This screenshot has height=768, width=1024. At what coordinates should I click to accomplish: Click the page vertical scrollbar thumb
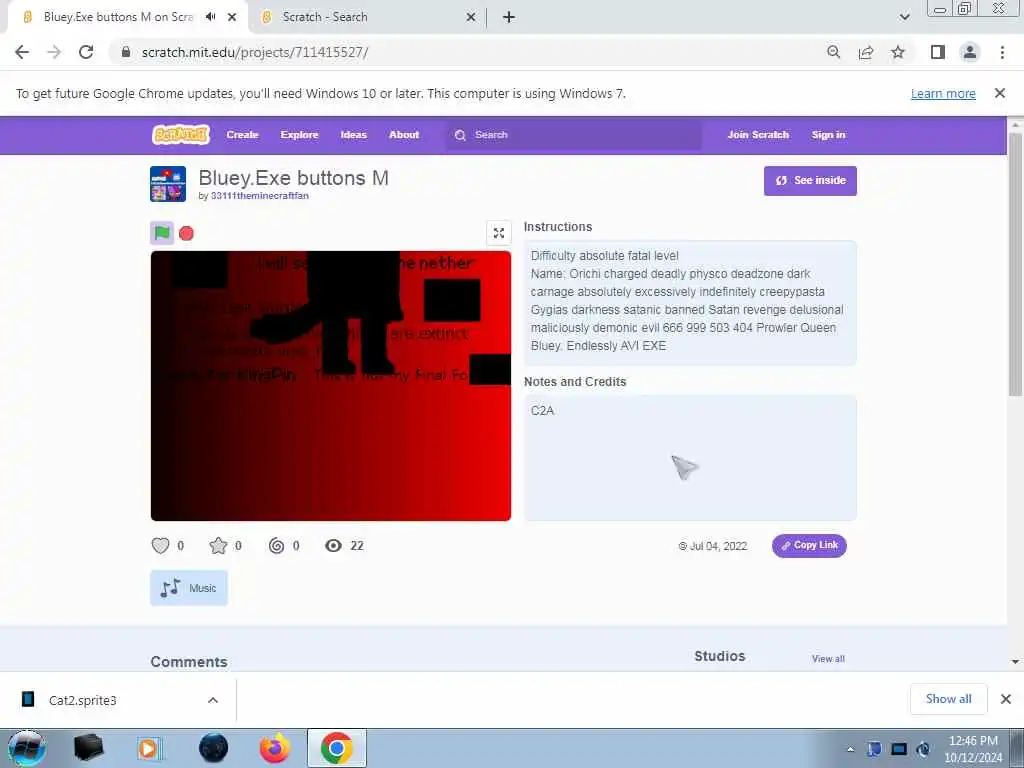1015,264
